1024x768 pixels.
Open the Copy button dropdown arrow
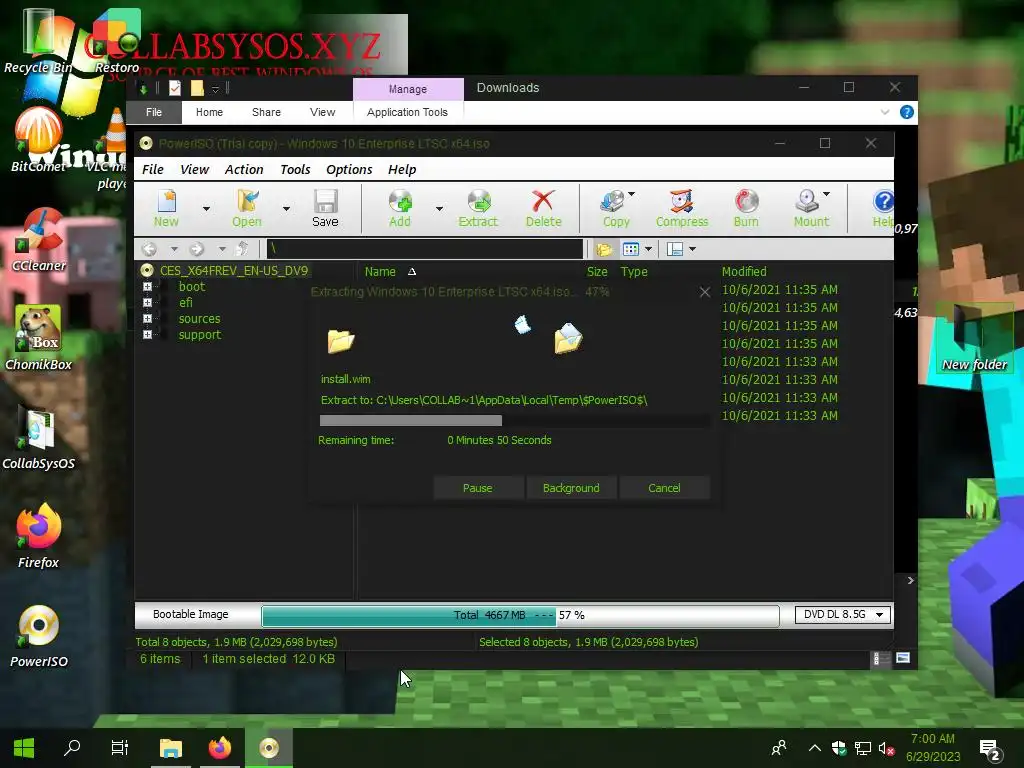click(x=632, y=194)
